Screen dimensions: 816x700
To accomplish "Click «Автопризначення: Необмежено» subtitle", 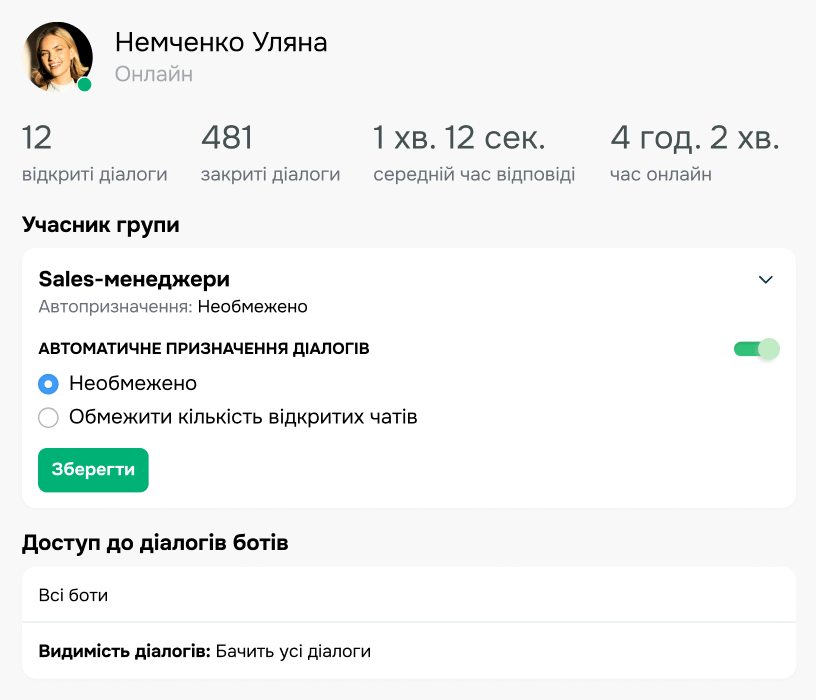I will [148, 307].
